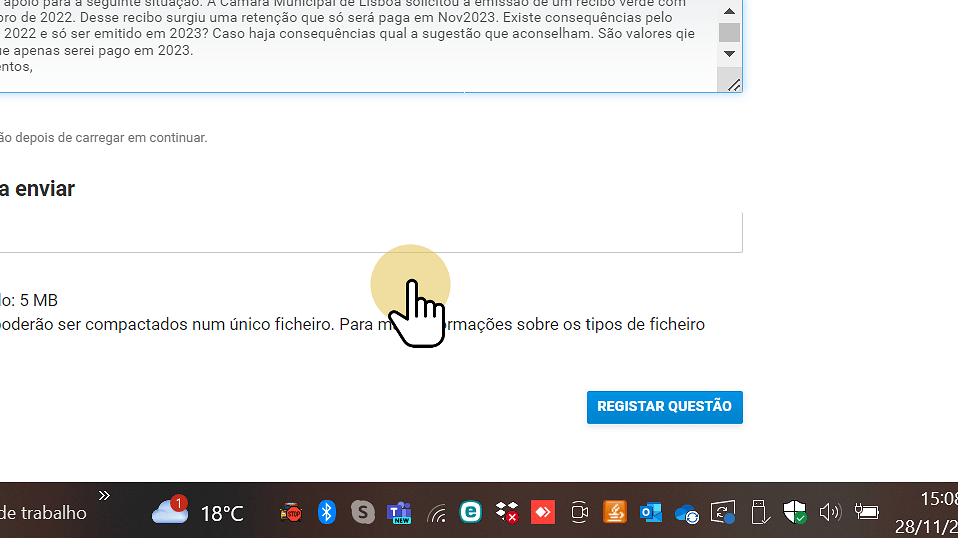Open the volume speaker icon
The width and height of the screenshot is (958, 538).
830,512
